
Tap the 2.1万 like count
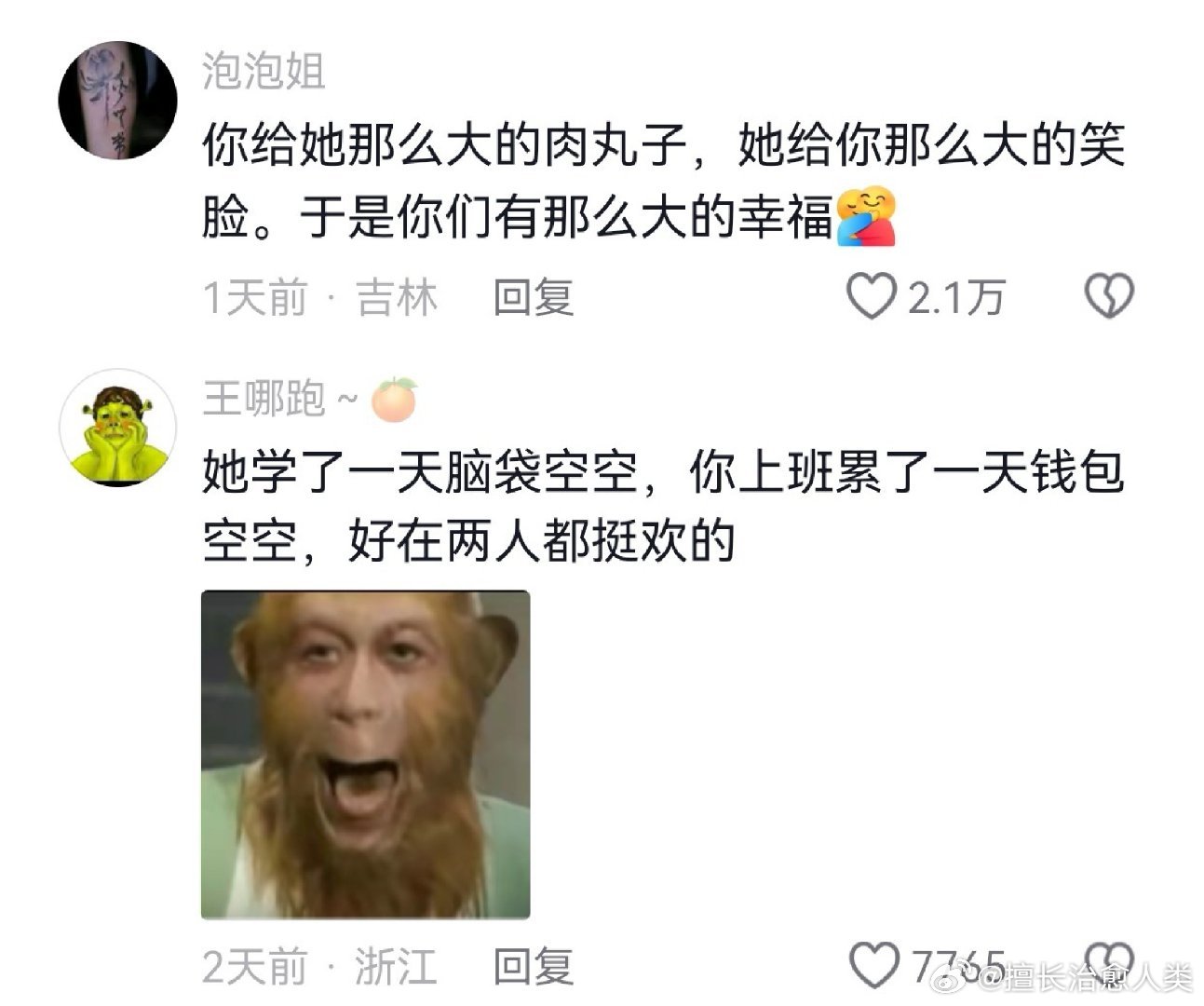pyautogui.click(x=956, y=298)
